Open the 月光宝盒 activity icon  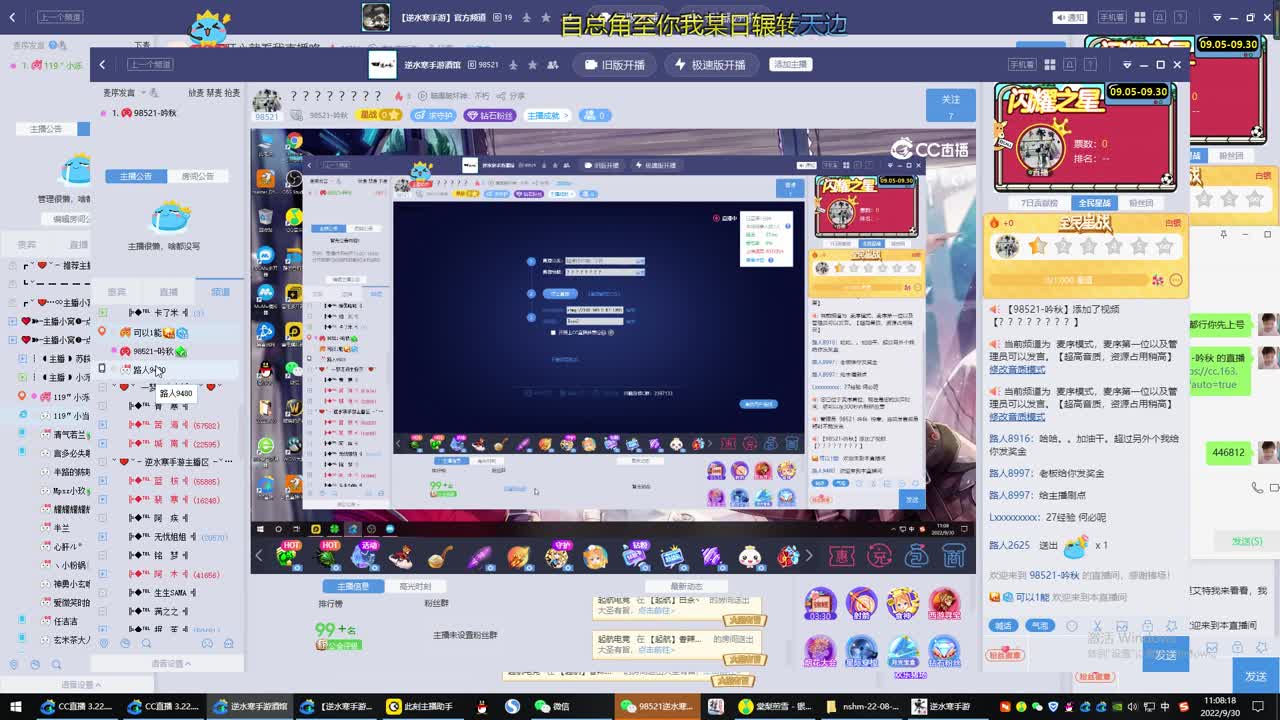(x=903, y=652)
